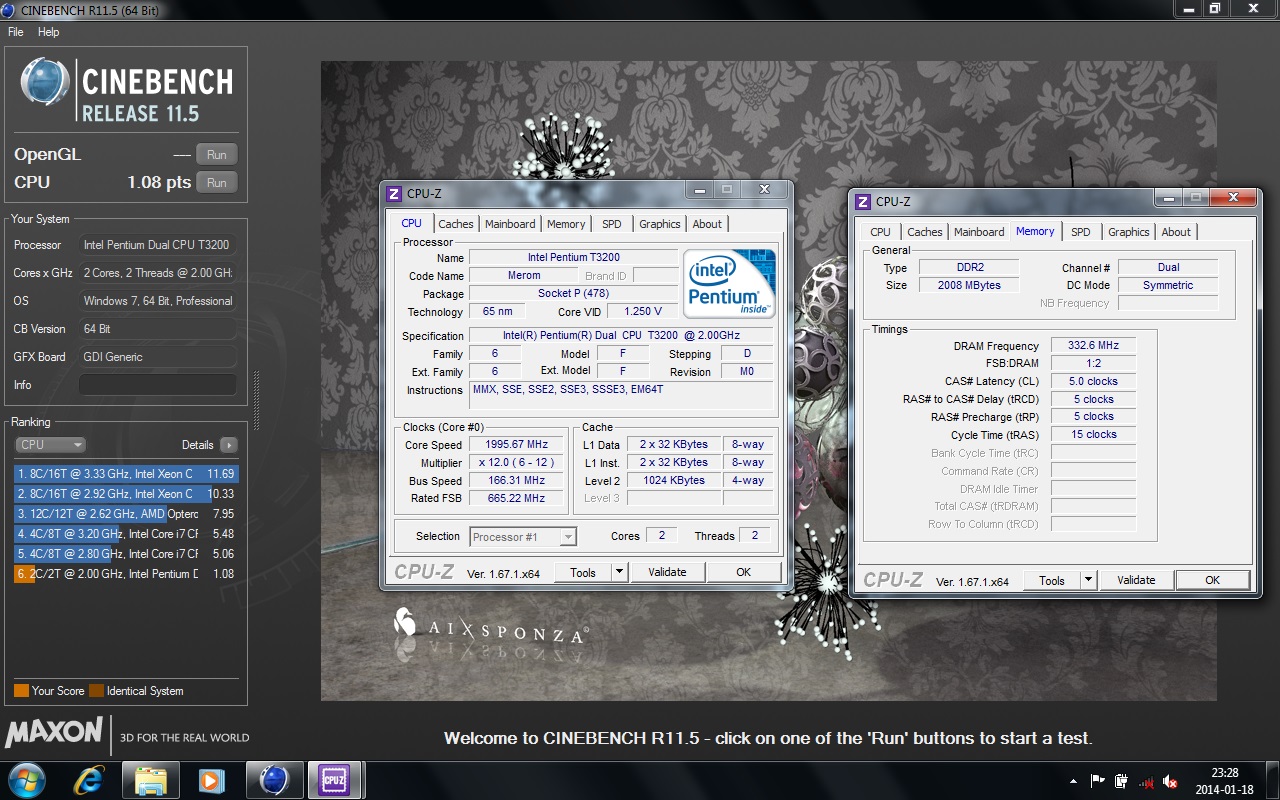Expand ranking Details arrow button
The width and height of the screenshot is (1280, 800).
coord(229,445)
